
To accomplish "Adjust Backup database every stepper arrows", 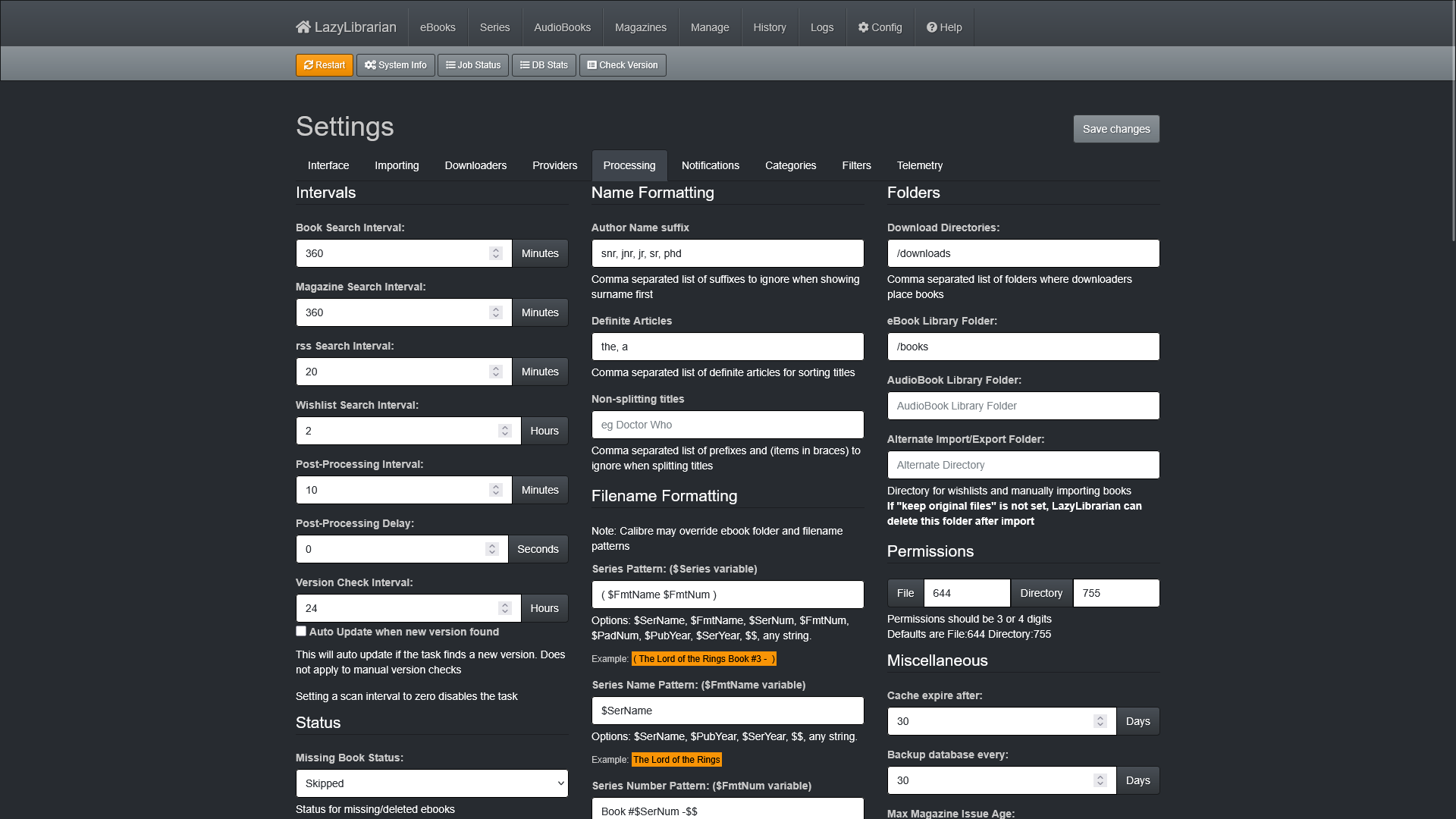I will [x=1100, y=780].
